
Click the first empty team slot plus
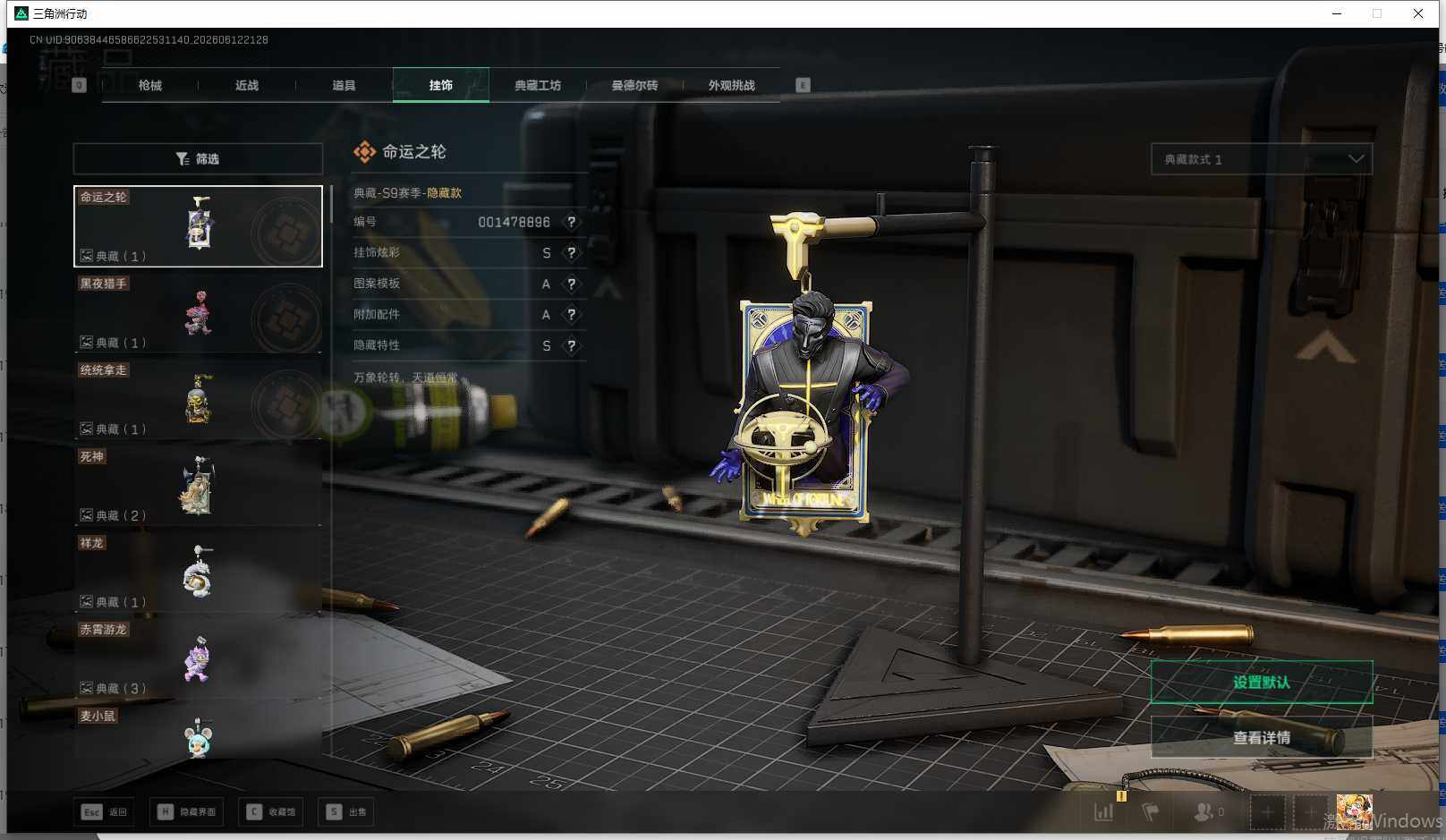[1267, 812]
